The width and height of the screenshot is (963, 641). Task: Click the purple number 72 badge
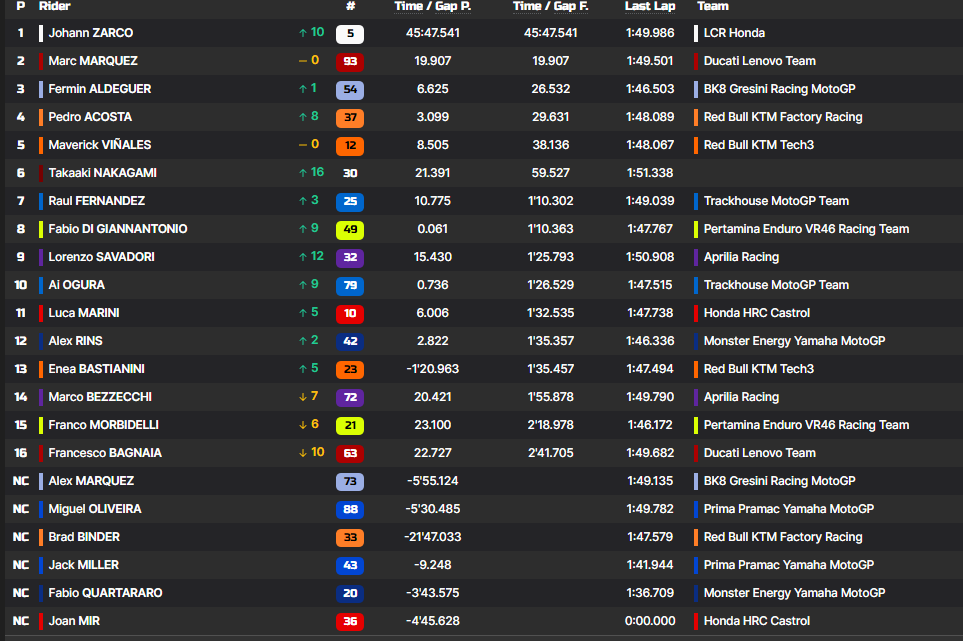pos(350,397)
